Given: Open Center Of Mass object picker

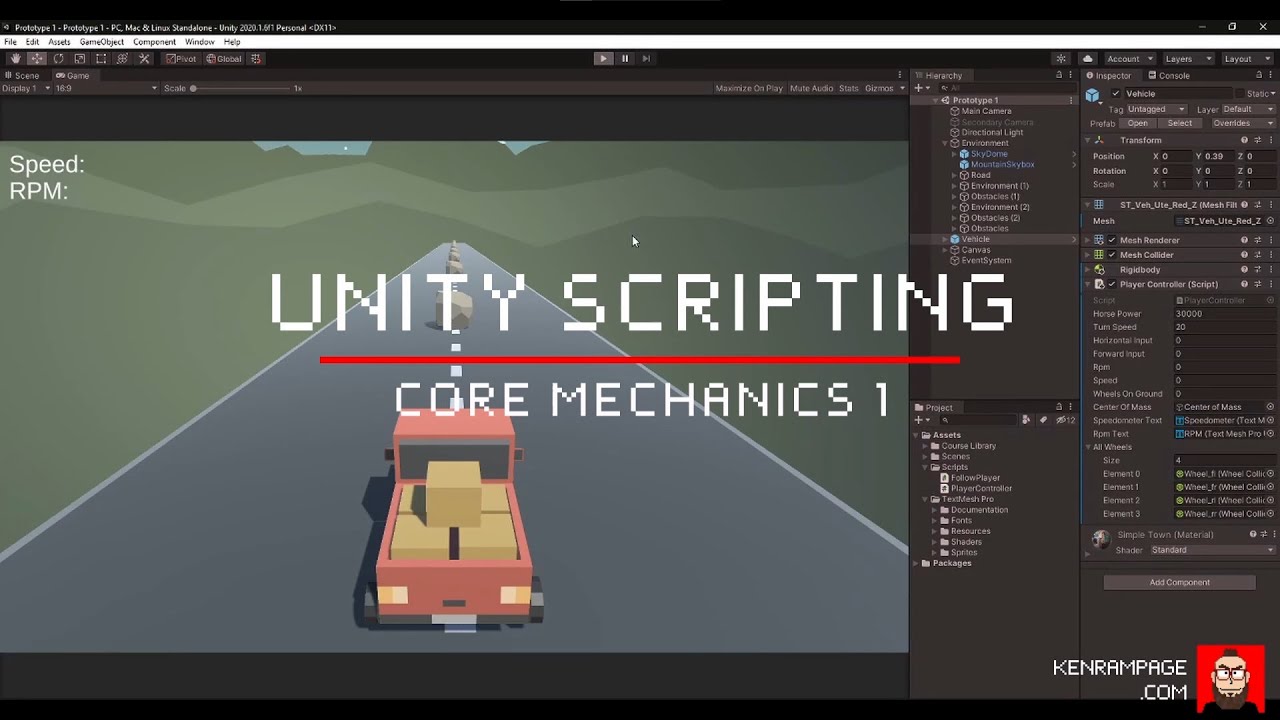Looking at the screenshot, I should (1270, 407).
